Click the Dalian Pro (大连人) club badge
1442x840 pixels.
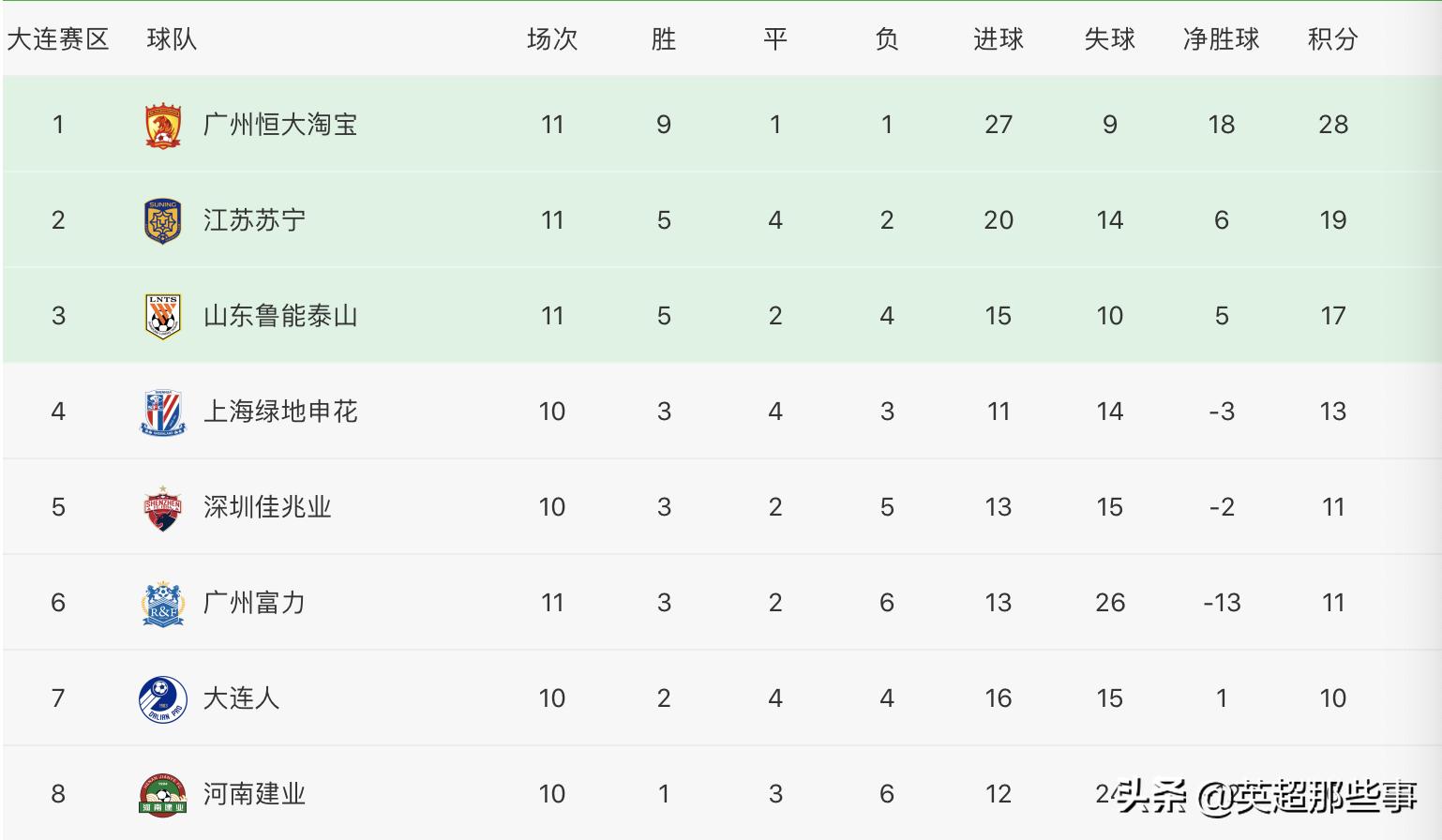pyautogui.click(x=163, y=699)
